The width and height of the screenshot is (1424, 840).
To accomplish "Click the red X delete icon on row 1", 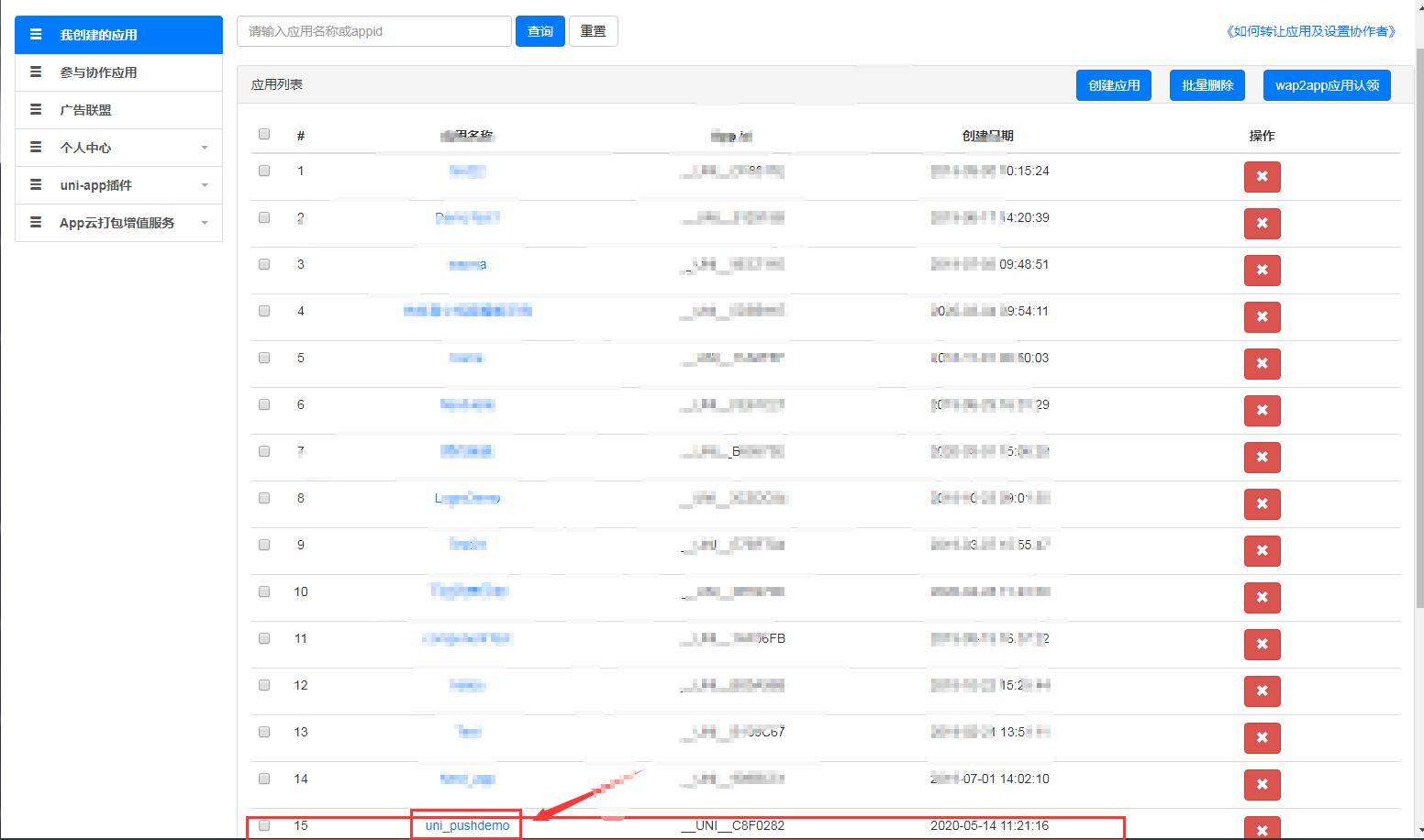I will point(1263,177).
